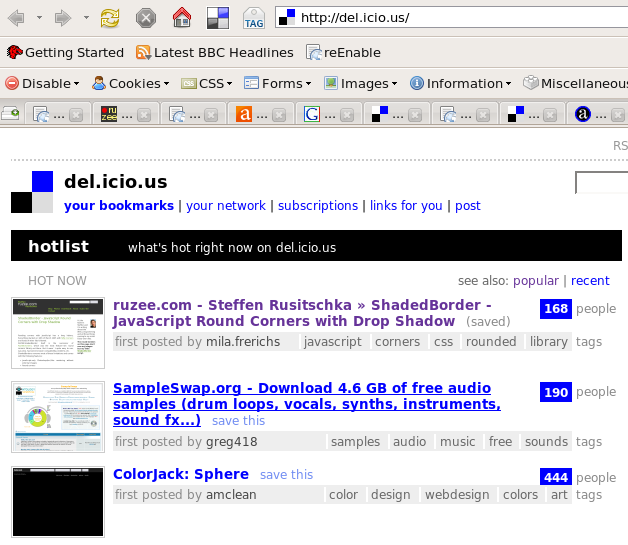
Task: Open the ruzee.com ShadedBorder bookmark title
Action: click(302, 313)
